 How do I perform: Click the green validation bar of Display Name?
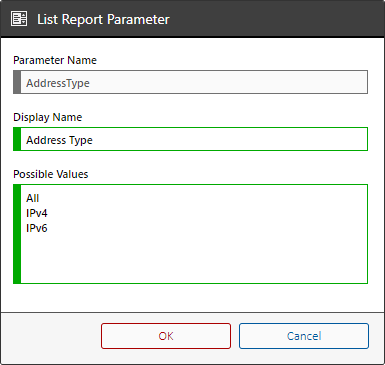[x=17, y=139]
